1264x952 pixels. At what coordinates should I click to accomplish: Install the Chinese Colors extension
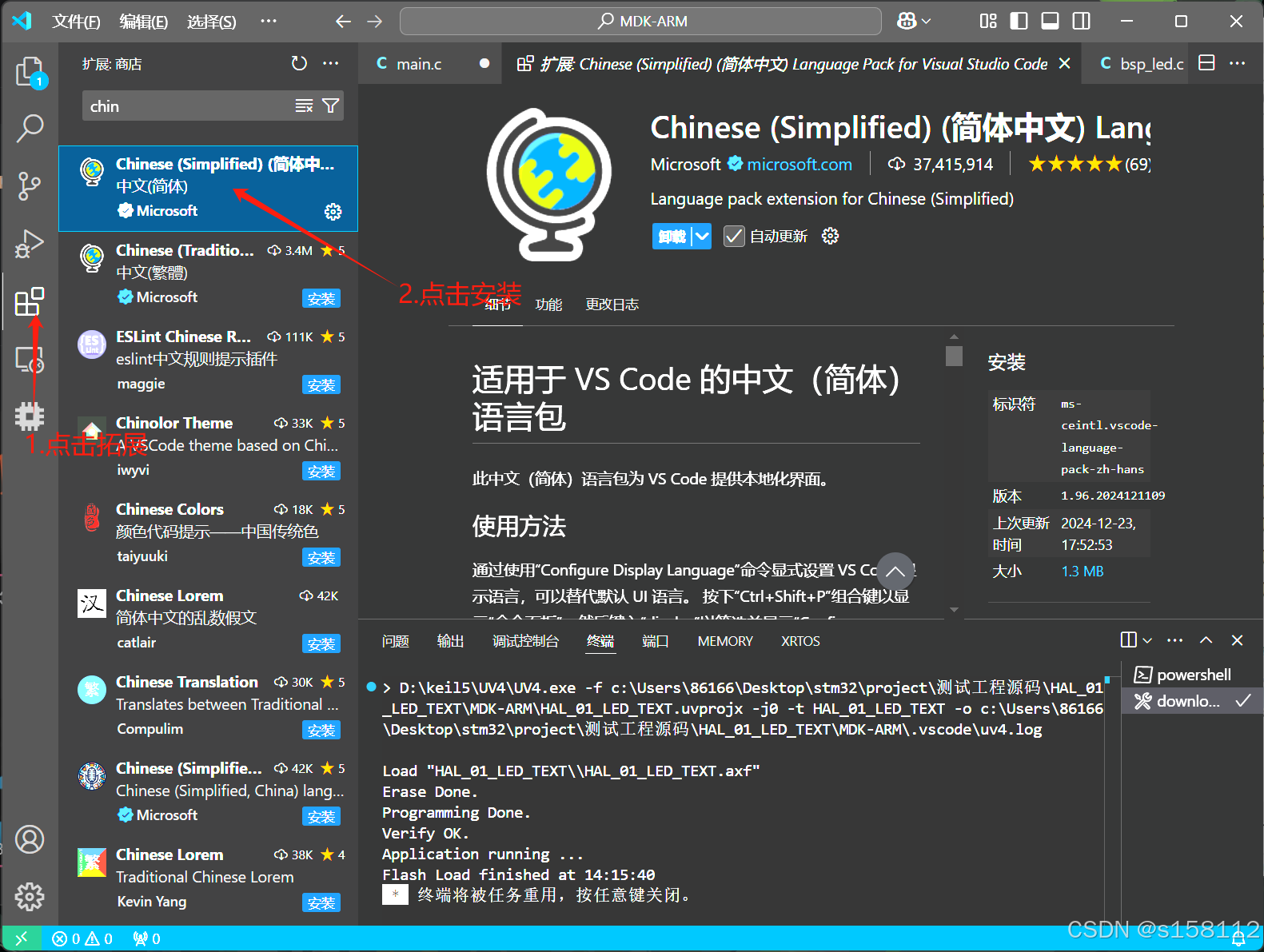(321, 557)
